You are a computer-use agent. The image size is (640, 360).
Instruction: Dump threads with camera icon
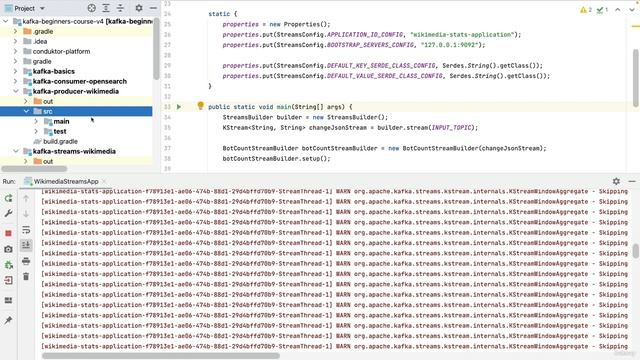click(x=8, y=249)
